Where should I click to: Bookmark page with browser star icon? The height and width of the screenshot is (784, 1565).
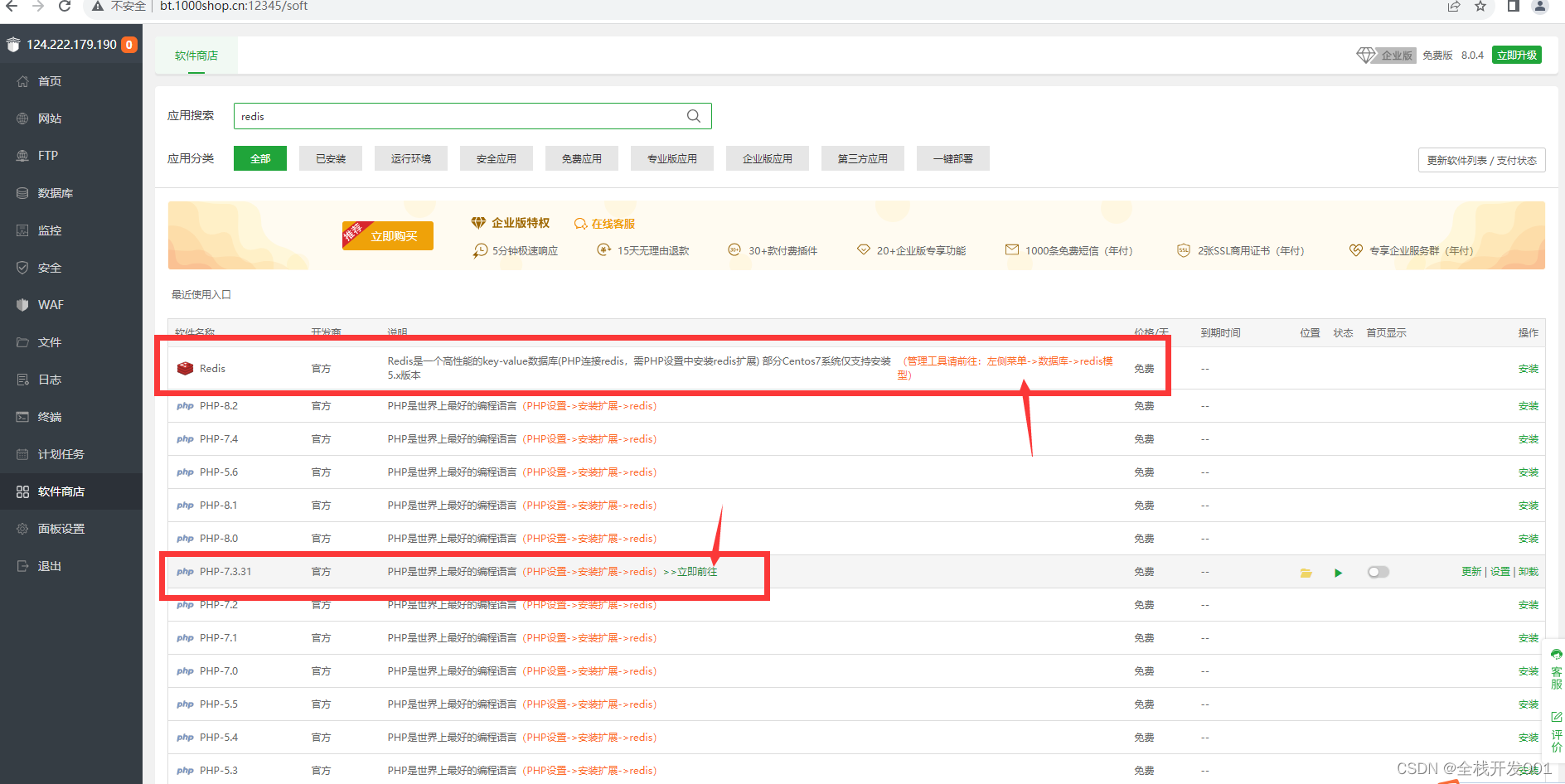pos(1480,7)
